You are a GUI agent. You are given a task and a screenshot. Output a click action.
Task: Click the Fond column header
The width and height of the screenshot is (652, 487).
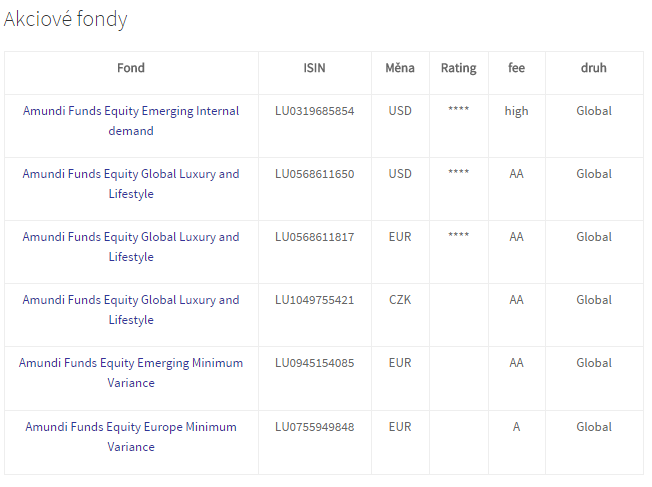click(x=131, y=68)
